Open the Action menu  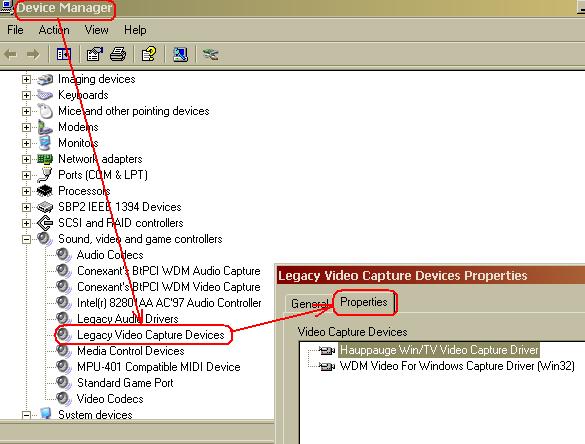tap(54, 30)
